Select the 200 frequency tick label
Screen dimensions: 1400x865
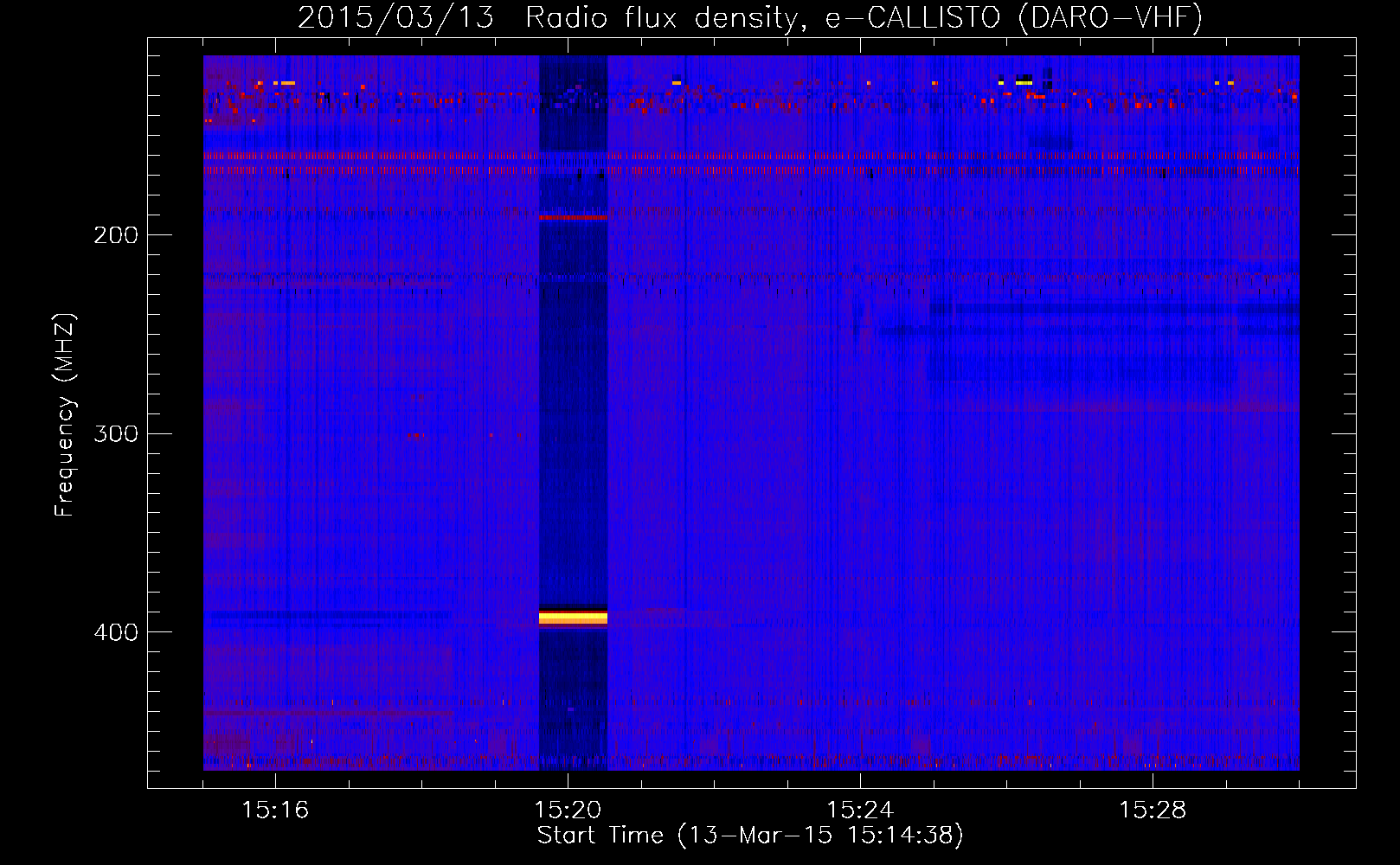coord(116,235)
